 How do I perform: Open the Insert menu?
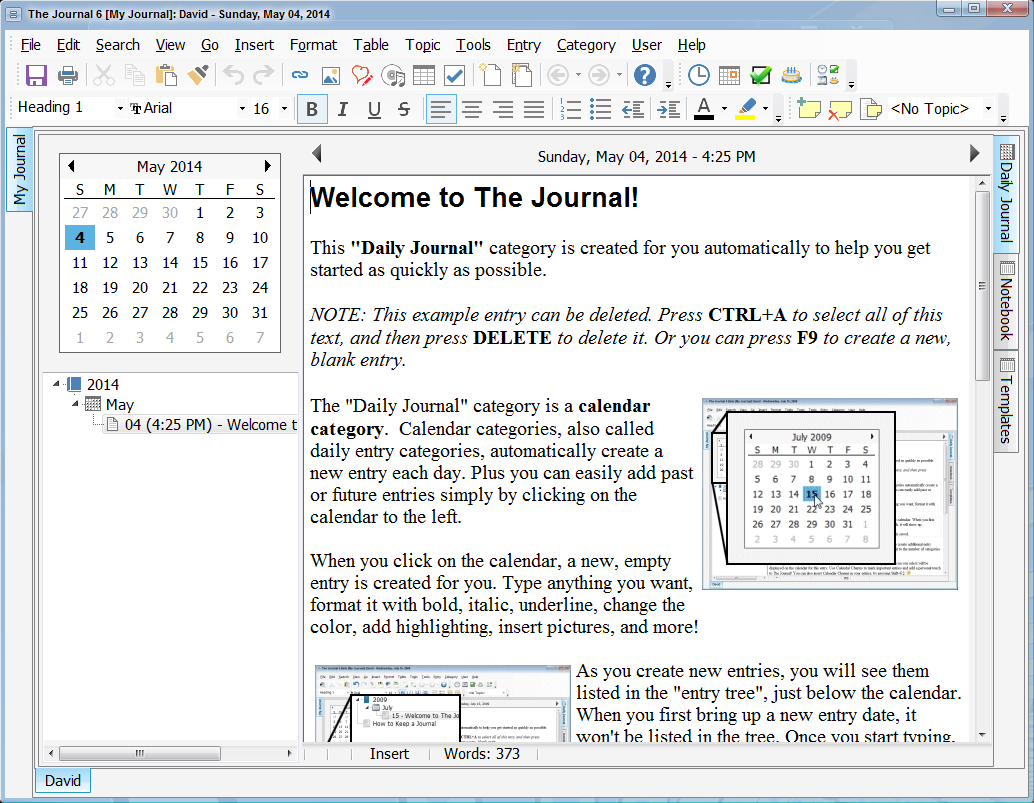click(254, 45)
